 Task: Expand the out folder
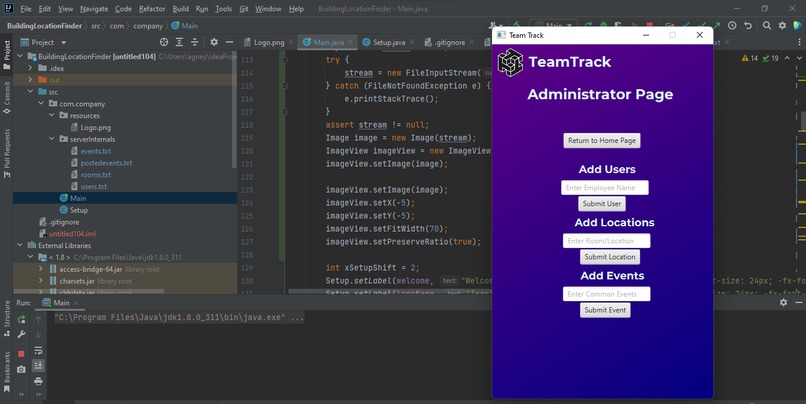(x=30, y=80)
